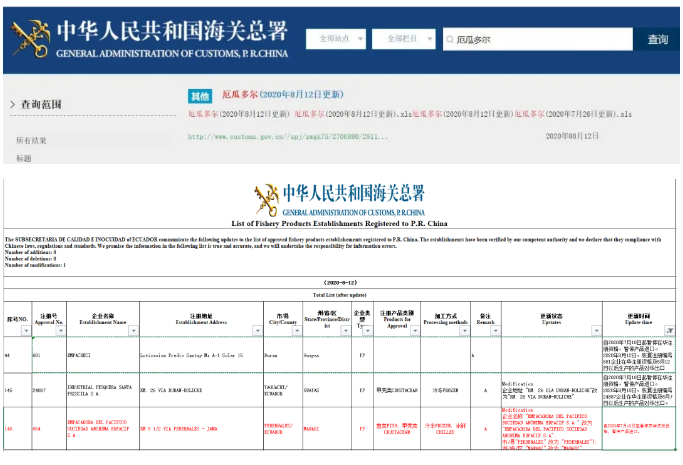Click the customs emblem above the spreadsheet title

[x=266, y=199]
